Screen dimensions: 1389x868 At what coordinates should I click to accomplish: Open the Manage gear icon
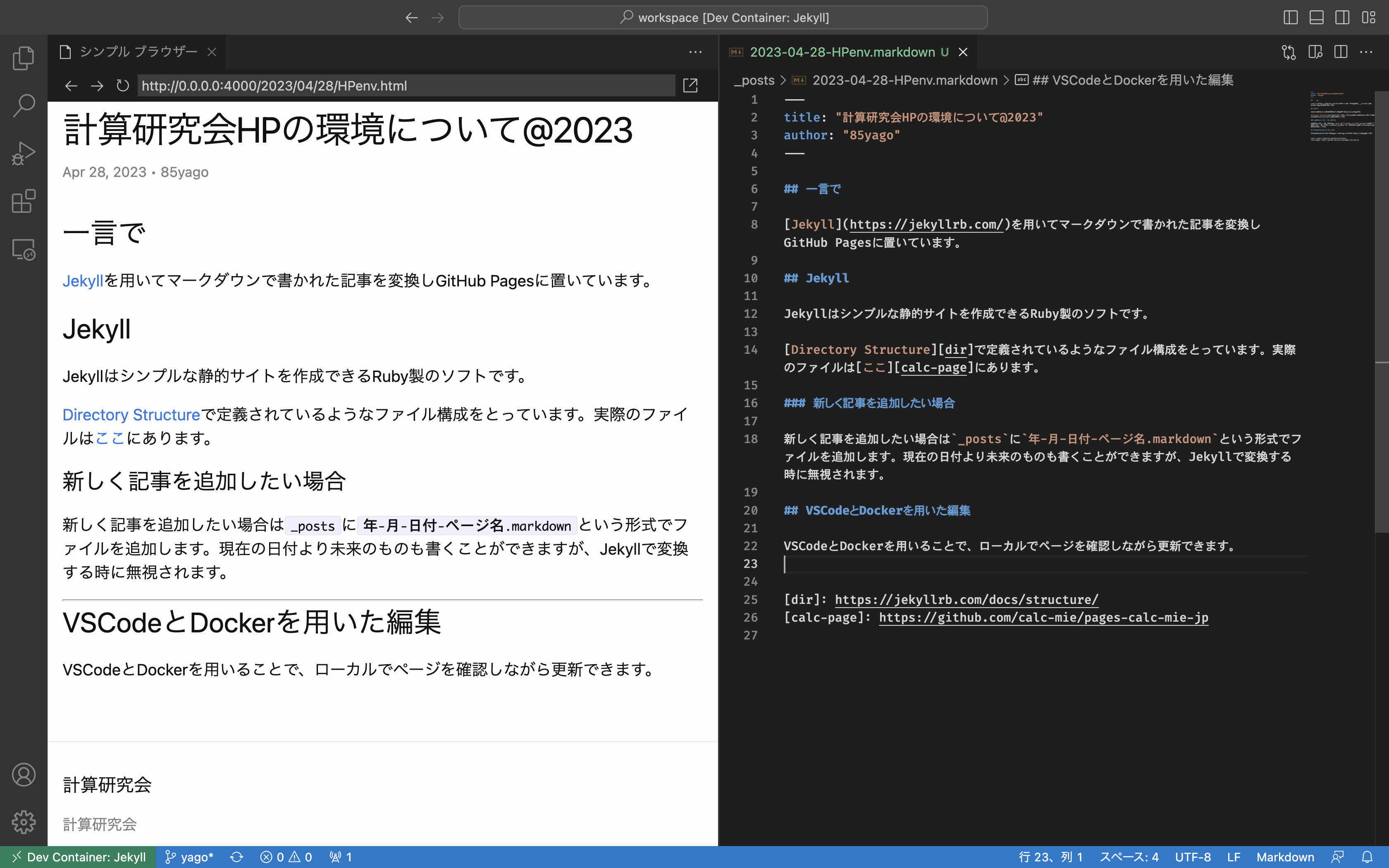pos(24,822)
